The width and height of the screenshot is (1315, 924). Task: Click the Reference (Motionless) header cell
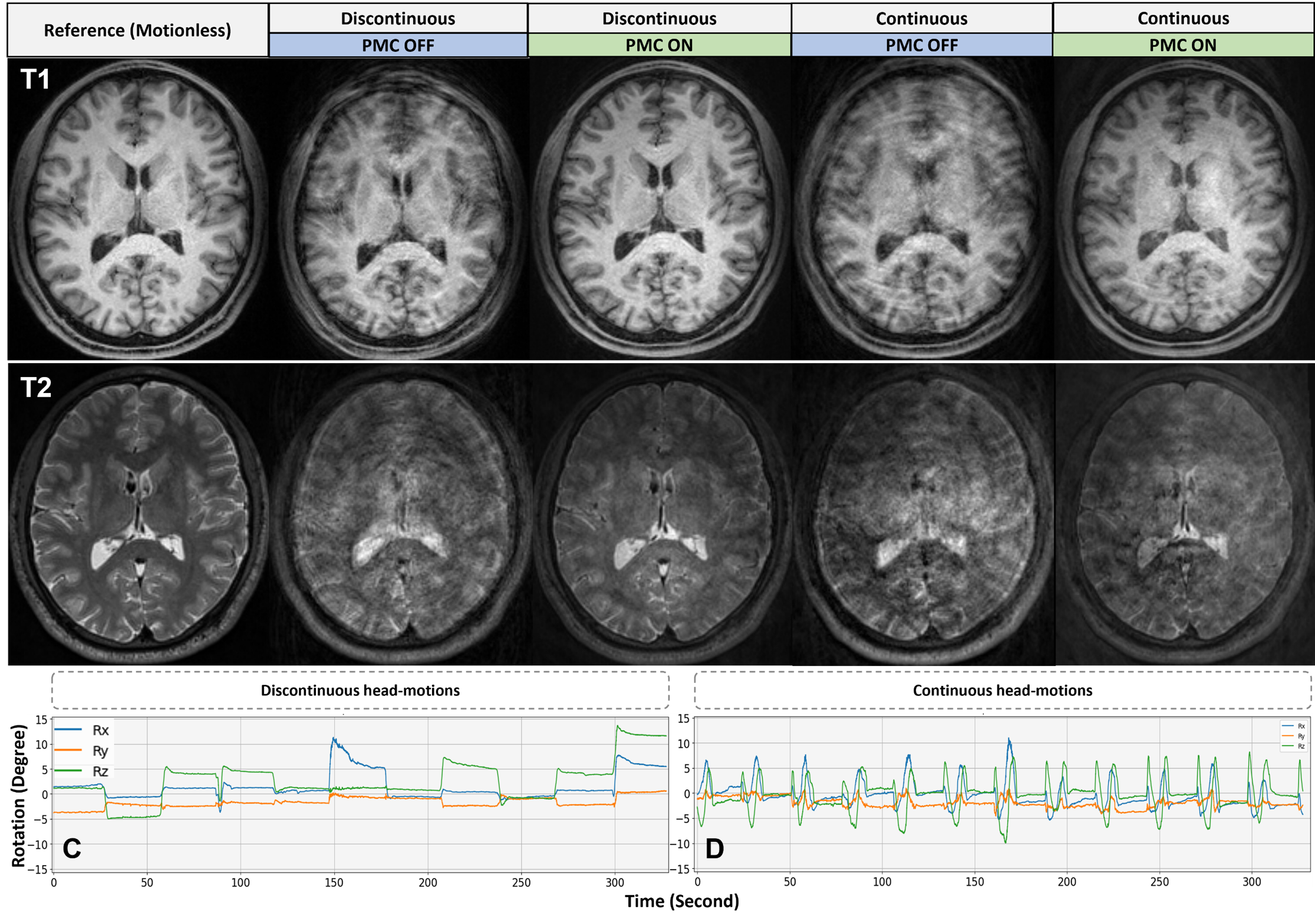click(137, 31)
